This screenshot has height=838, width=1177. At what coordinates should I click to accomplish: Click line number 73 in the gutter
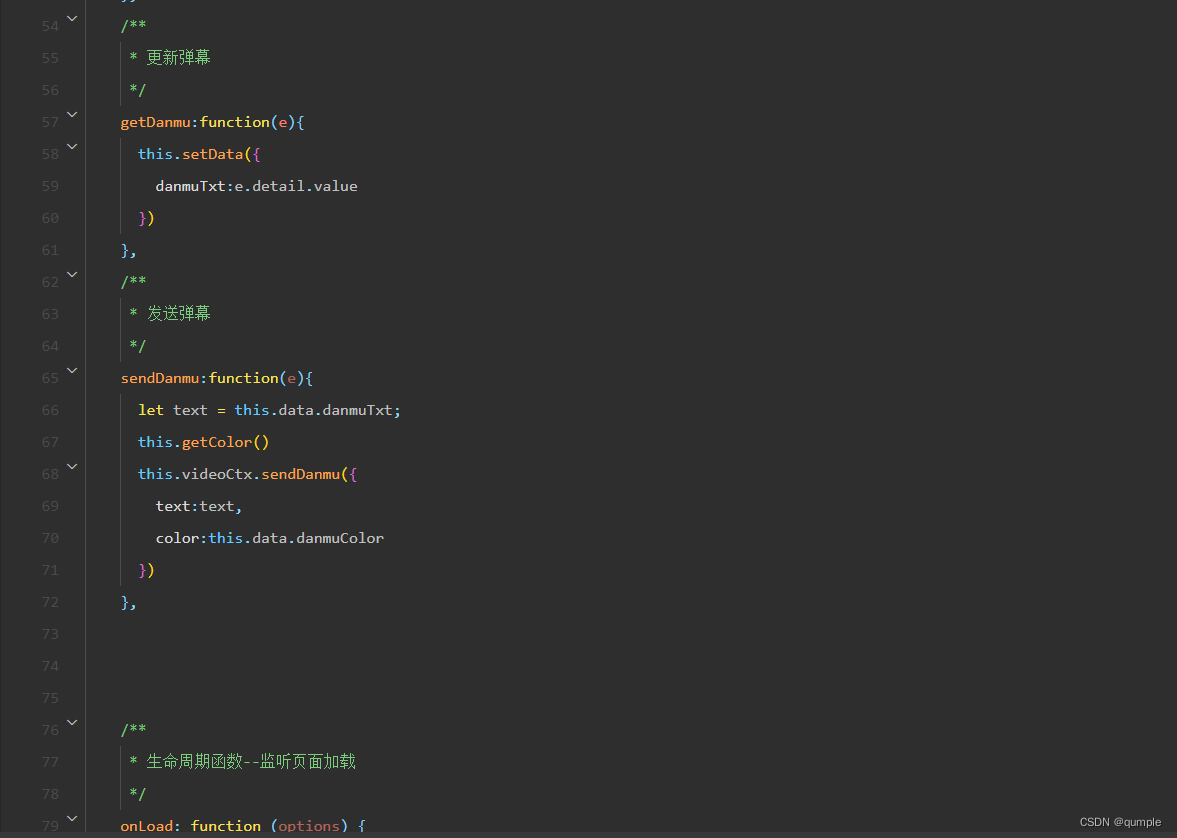coord(50,635)
